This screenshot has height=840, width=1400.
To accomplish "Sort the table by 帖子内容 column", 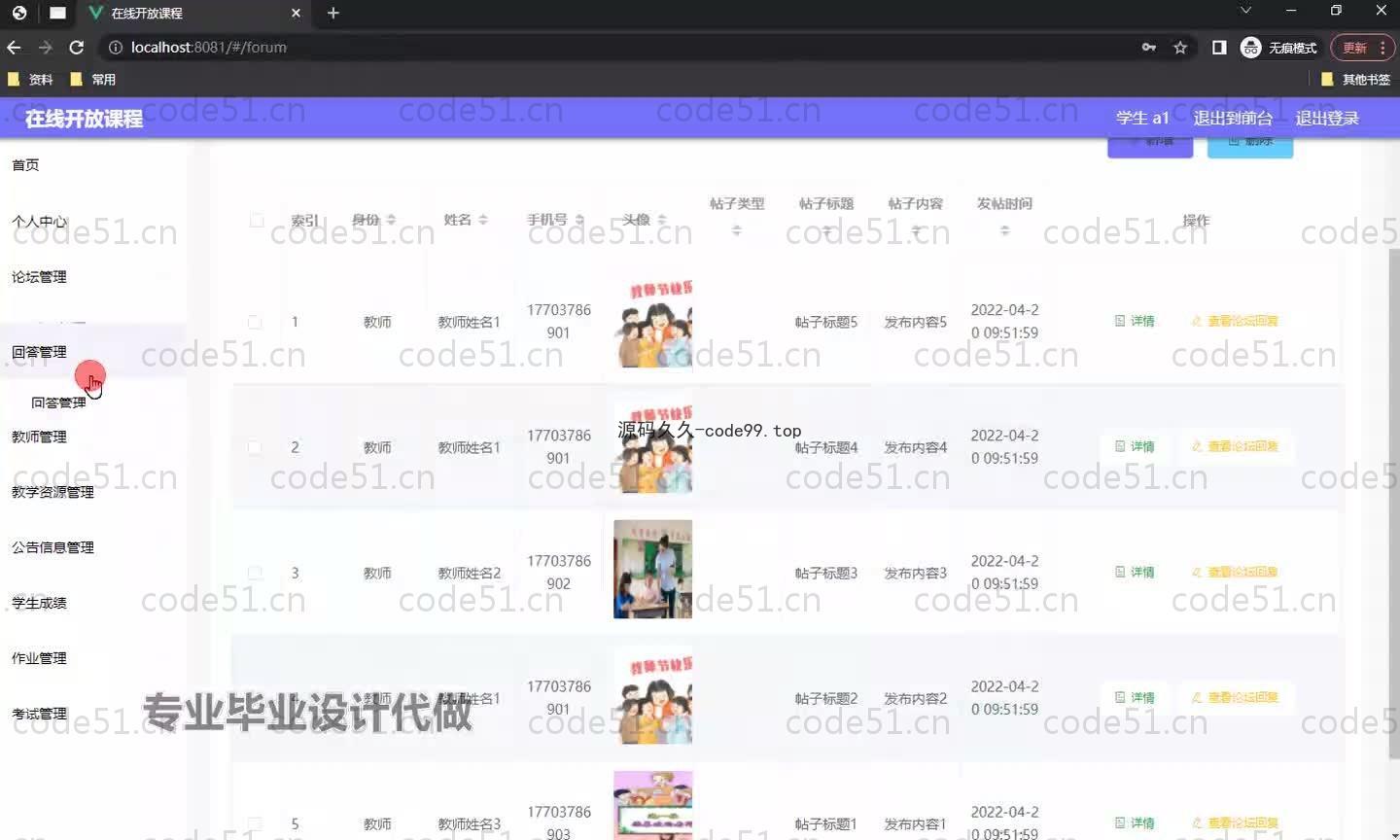I will pyautogui.click(x=916, y=231).
